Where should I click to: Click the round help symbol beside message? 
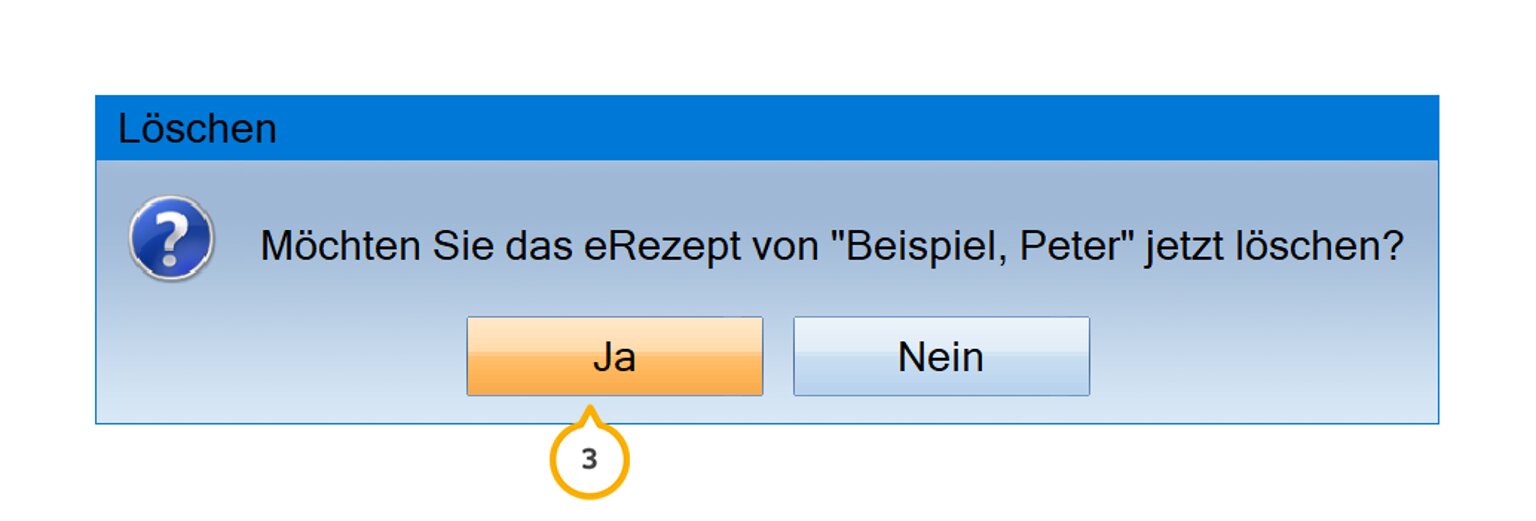(x=171, y=239)
